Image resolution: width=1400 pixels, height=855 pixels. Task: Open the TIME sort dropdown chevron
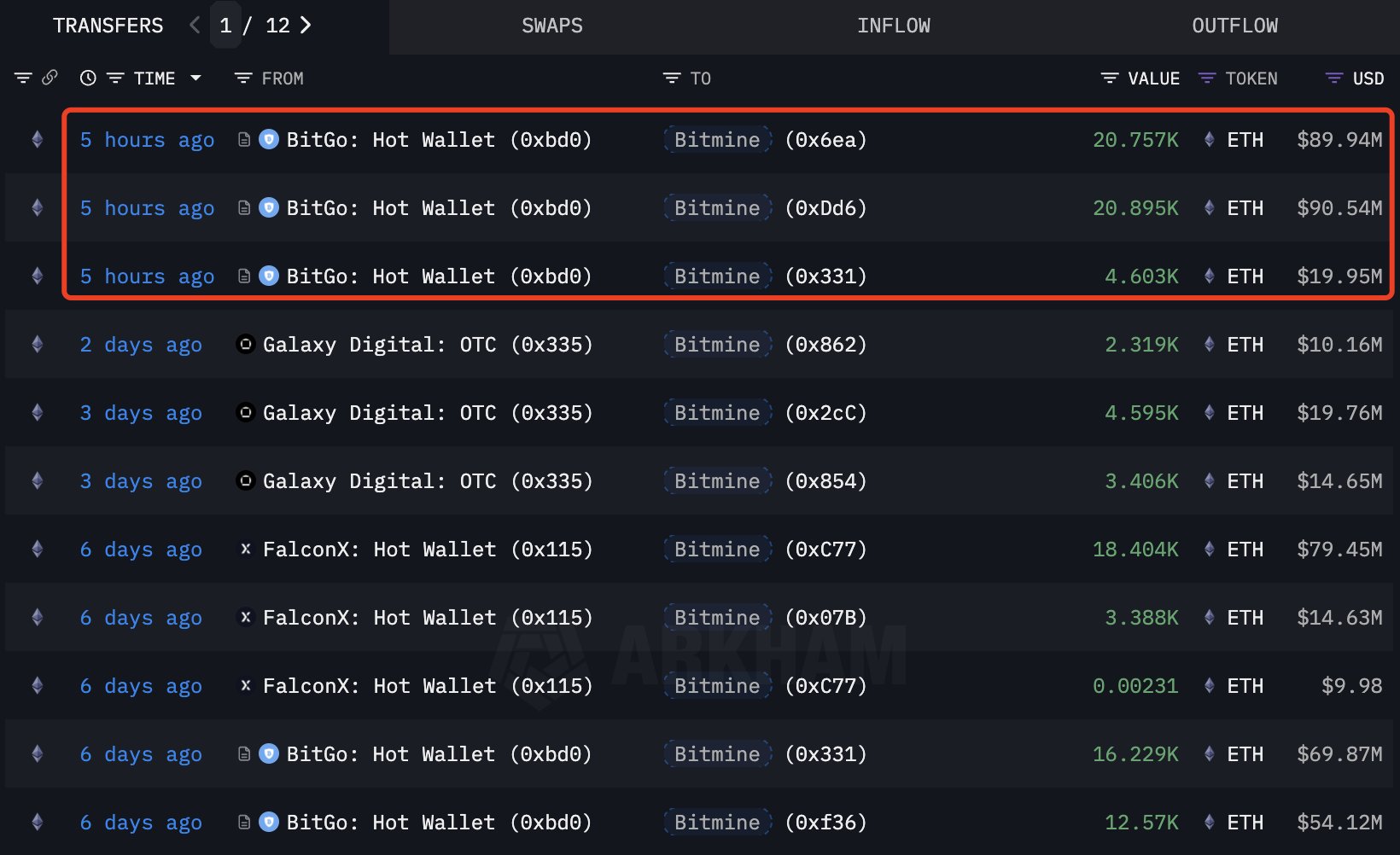pyautogui.click(x=195, y=78)
